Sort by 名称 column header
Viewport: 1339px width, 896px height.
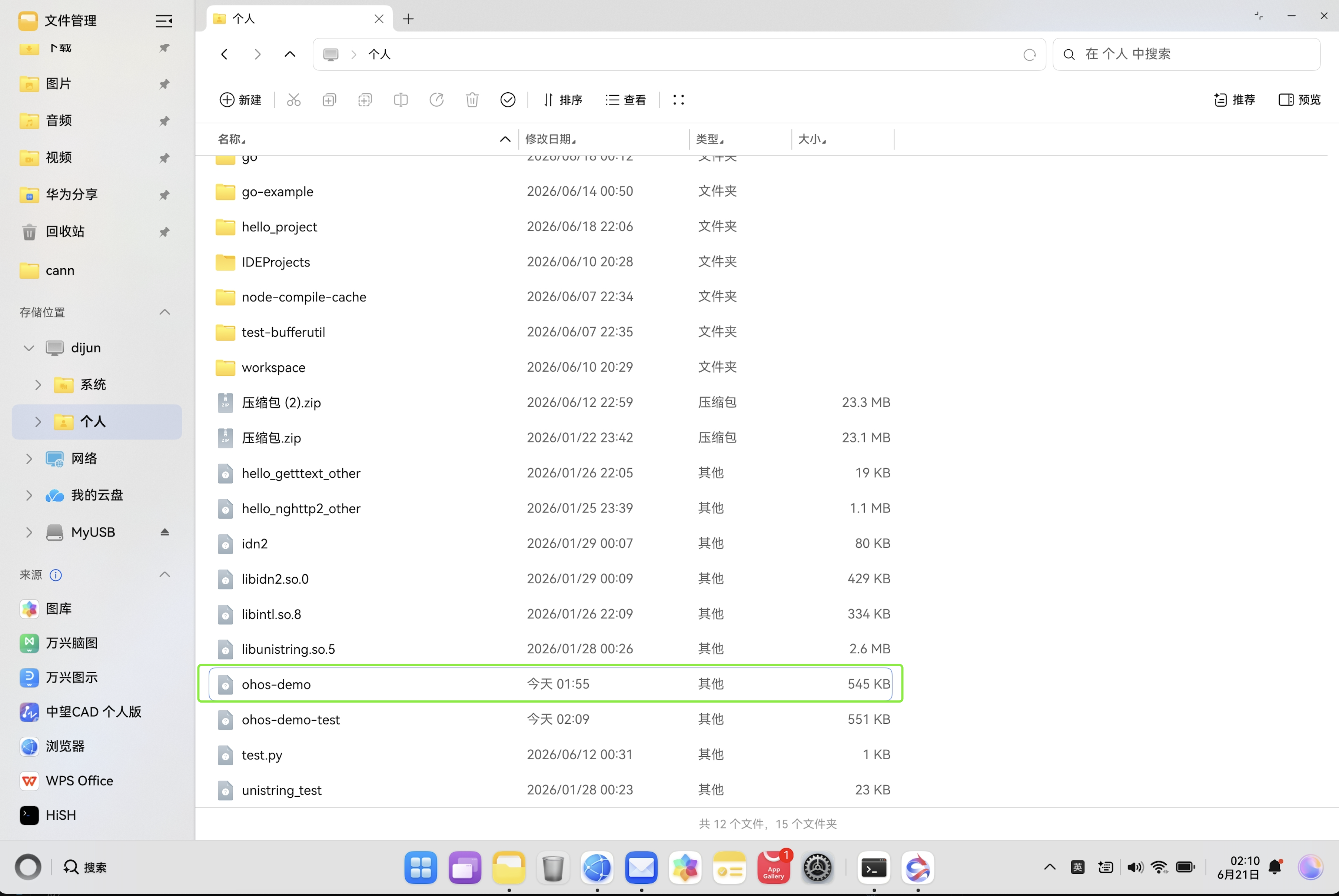coord(232,139)
